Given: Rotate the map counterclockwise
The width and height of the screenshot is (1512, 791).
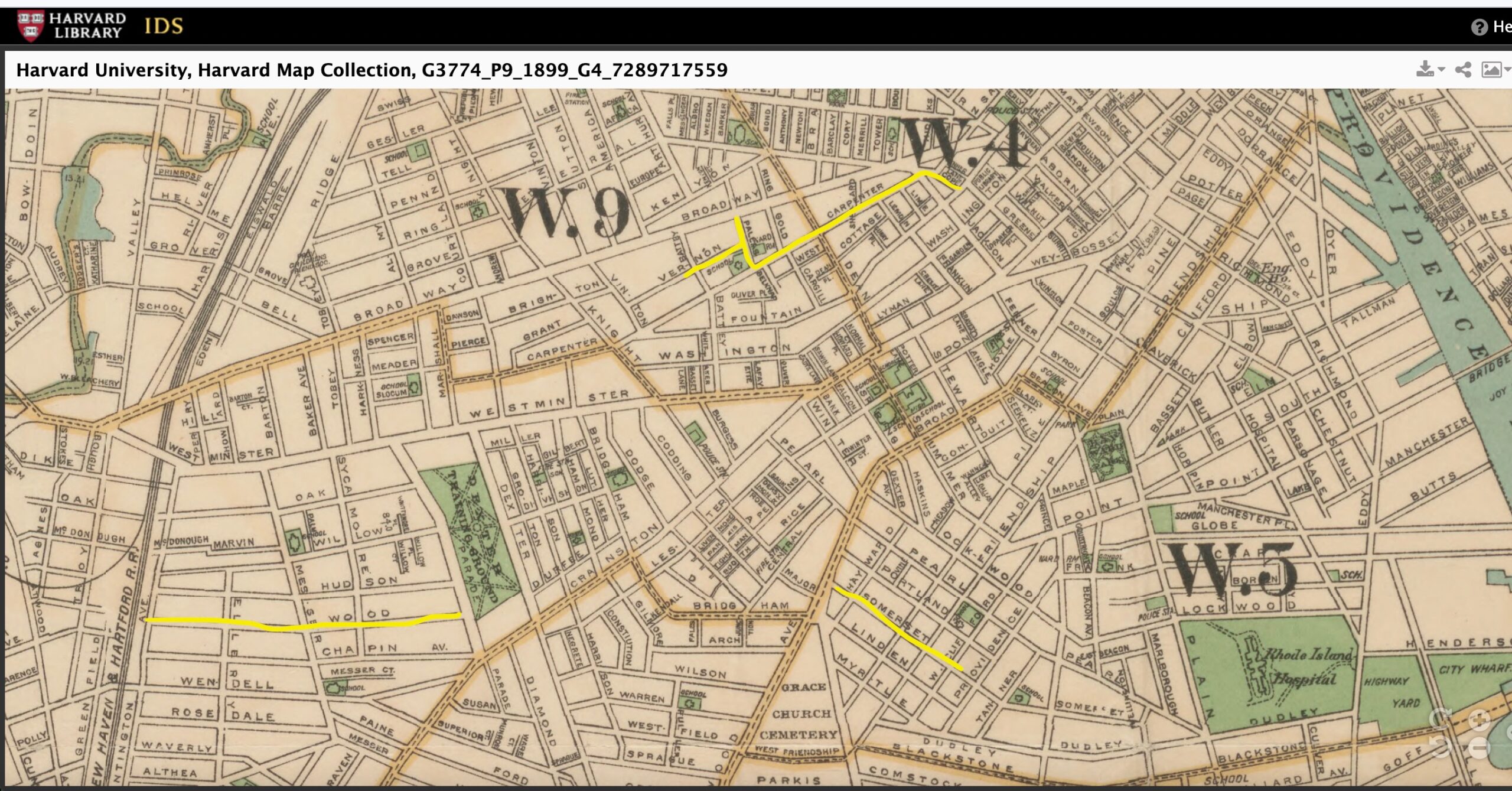Looking at the screenshot, I should click(1441, 747).
